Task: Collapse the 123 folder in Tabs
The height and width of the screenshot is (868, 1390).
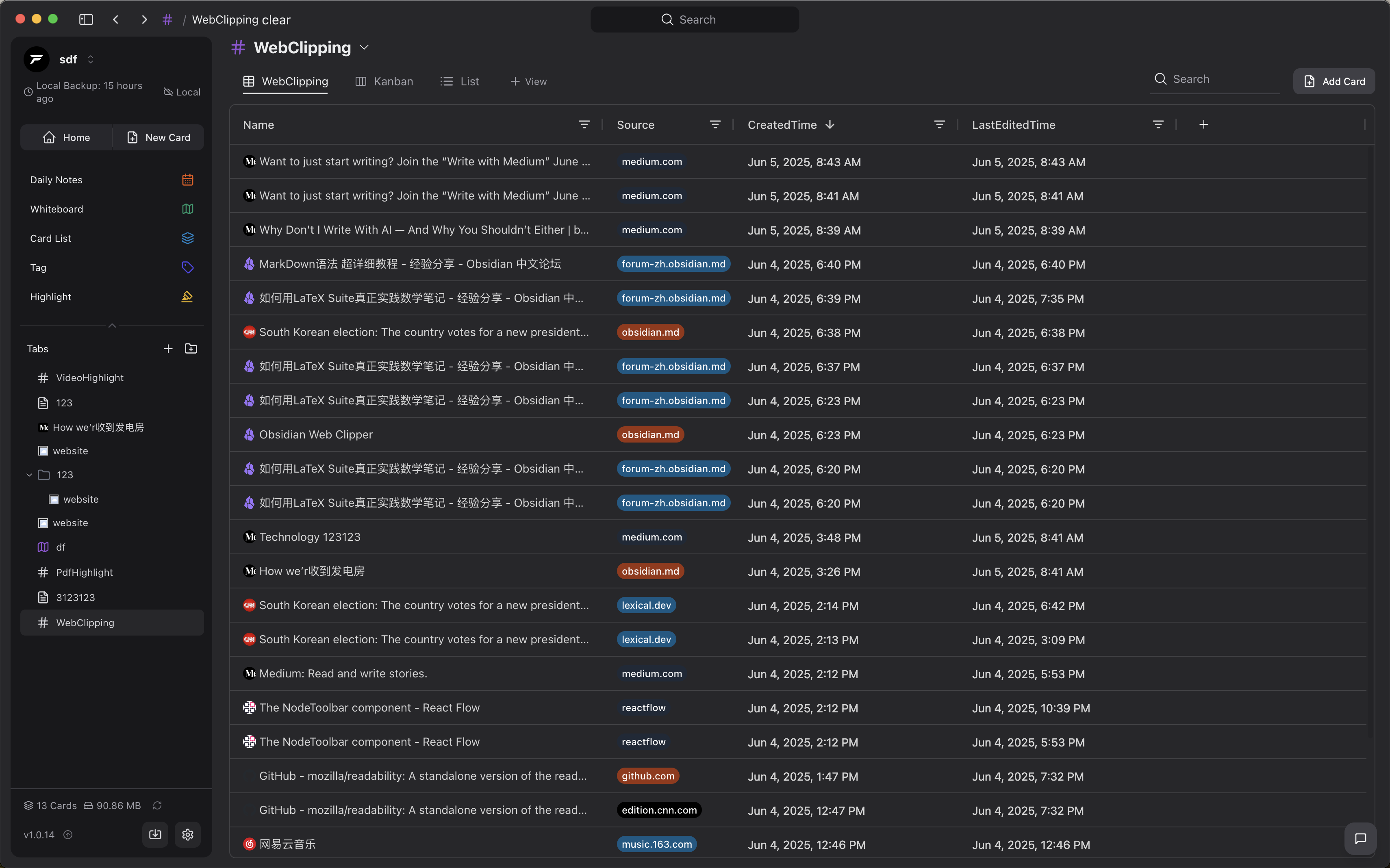Action: 29,475
